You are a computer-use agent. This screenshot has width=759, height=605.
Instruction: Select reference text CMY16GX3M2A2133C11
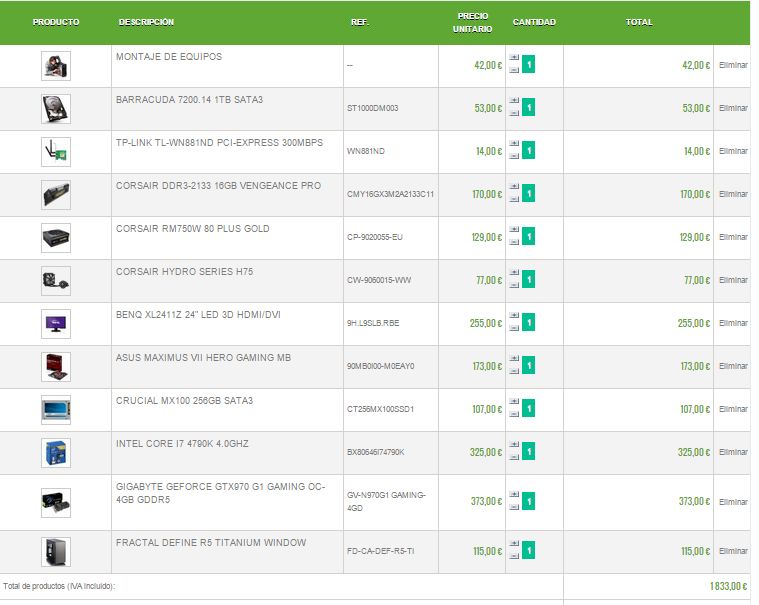tap(390, 194)
